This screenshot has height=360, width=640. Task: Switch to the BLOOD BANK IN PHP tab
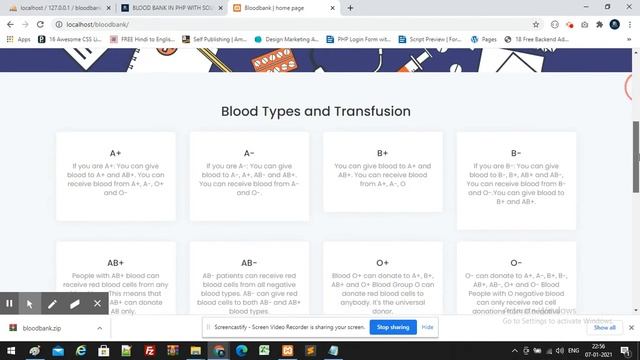[x=171, y=8]
